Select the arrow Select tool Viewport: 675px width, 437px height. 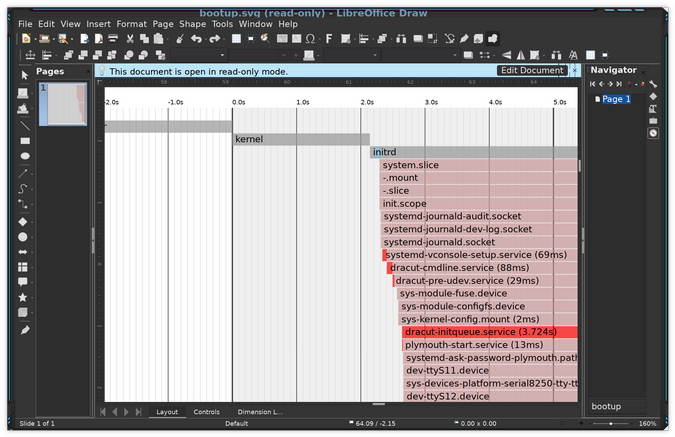[25, 76]
